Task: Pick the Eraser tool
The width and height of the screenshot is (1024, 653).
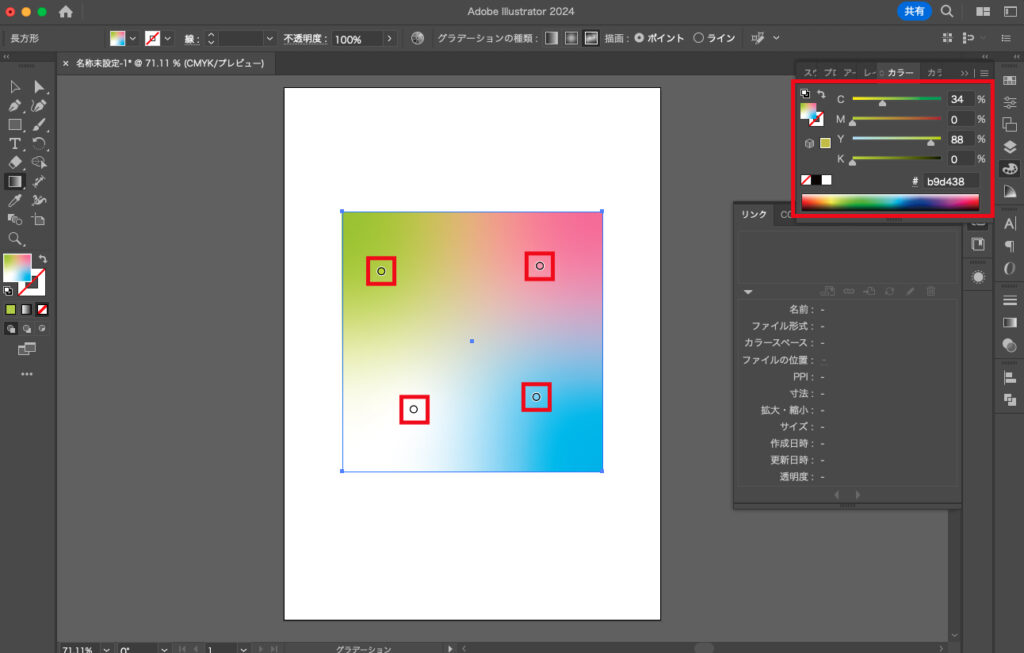Action: coord(15,163)
